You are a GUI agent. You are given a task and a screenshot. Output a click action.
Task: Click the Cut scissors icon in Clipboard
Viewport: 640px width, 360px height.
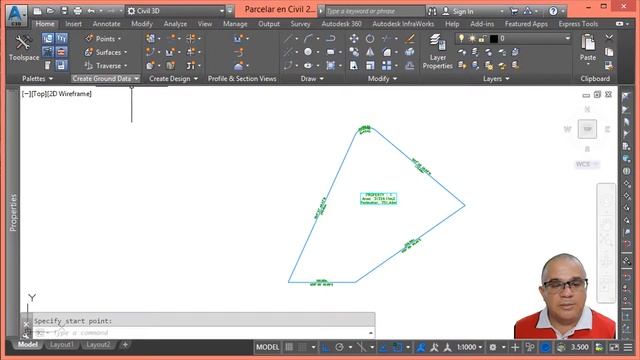(x=609, y=38)
